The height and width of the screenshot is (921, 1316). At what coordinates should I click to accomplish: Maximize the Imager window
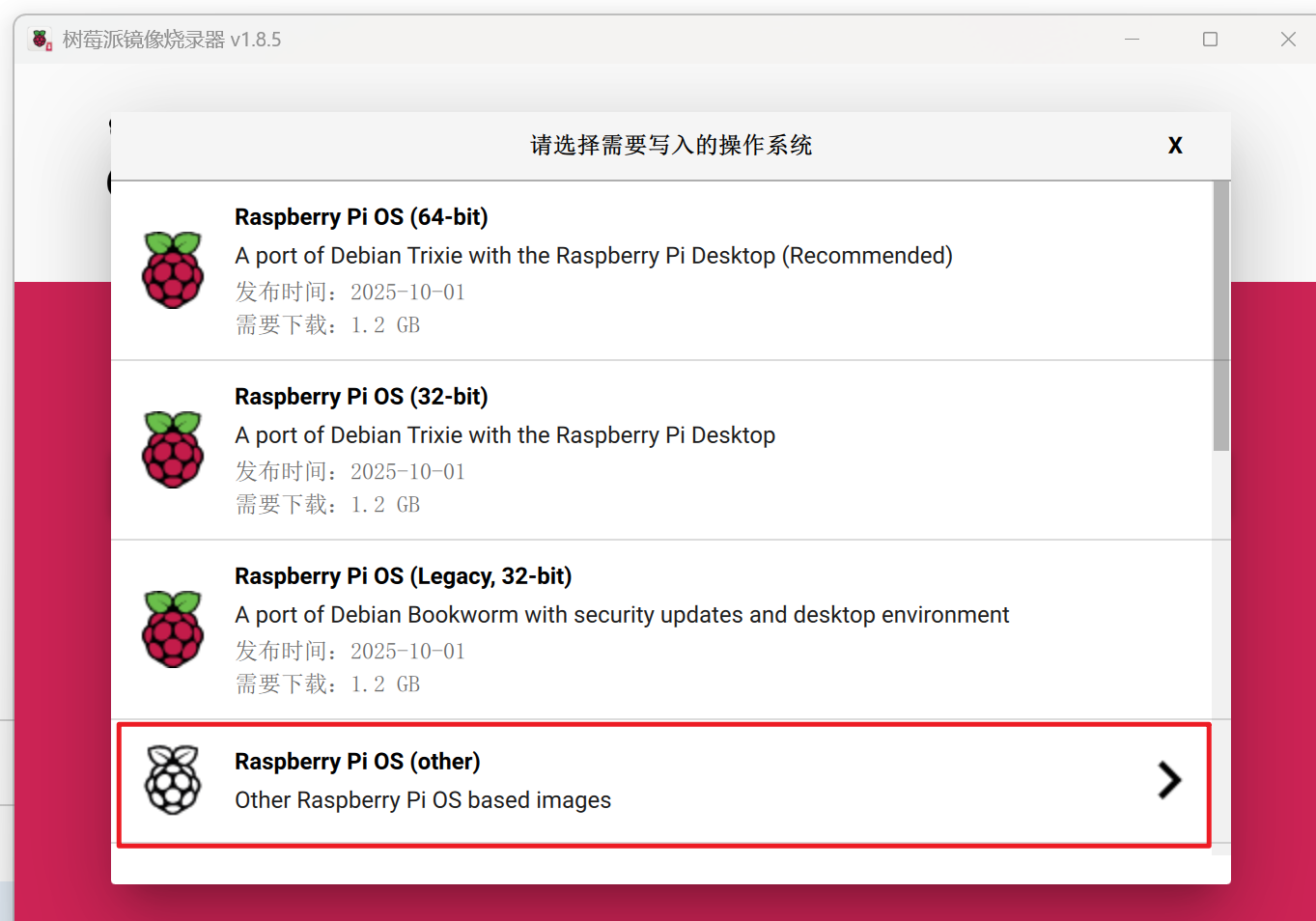pyautogui.click(x=1210, y=40)
